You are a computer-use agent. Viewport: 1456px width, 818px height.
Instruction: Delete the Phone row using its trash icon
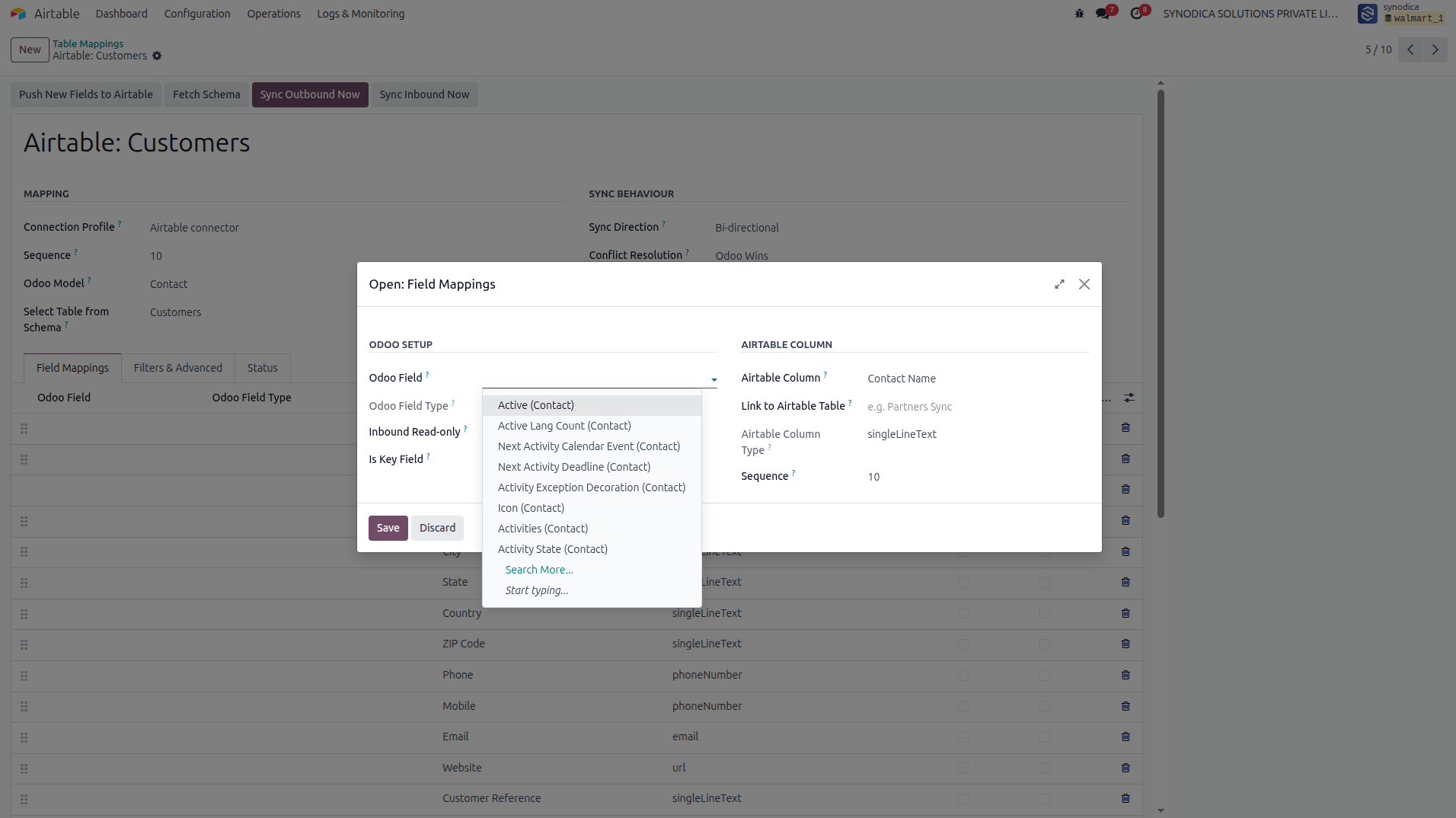[1126, 675]
